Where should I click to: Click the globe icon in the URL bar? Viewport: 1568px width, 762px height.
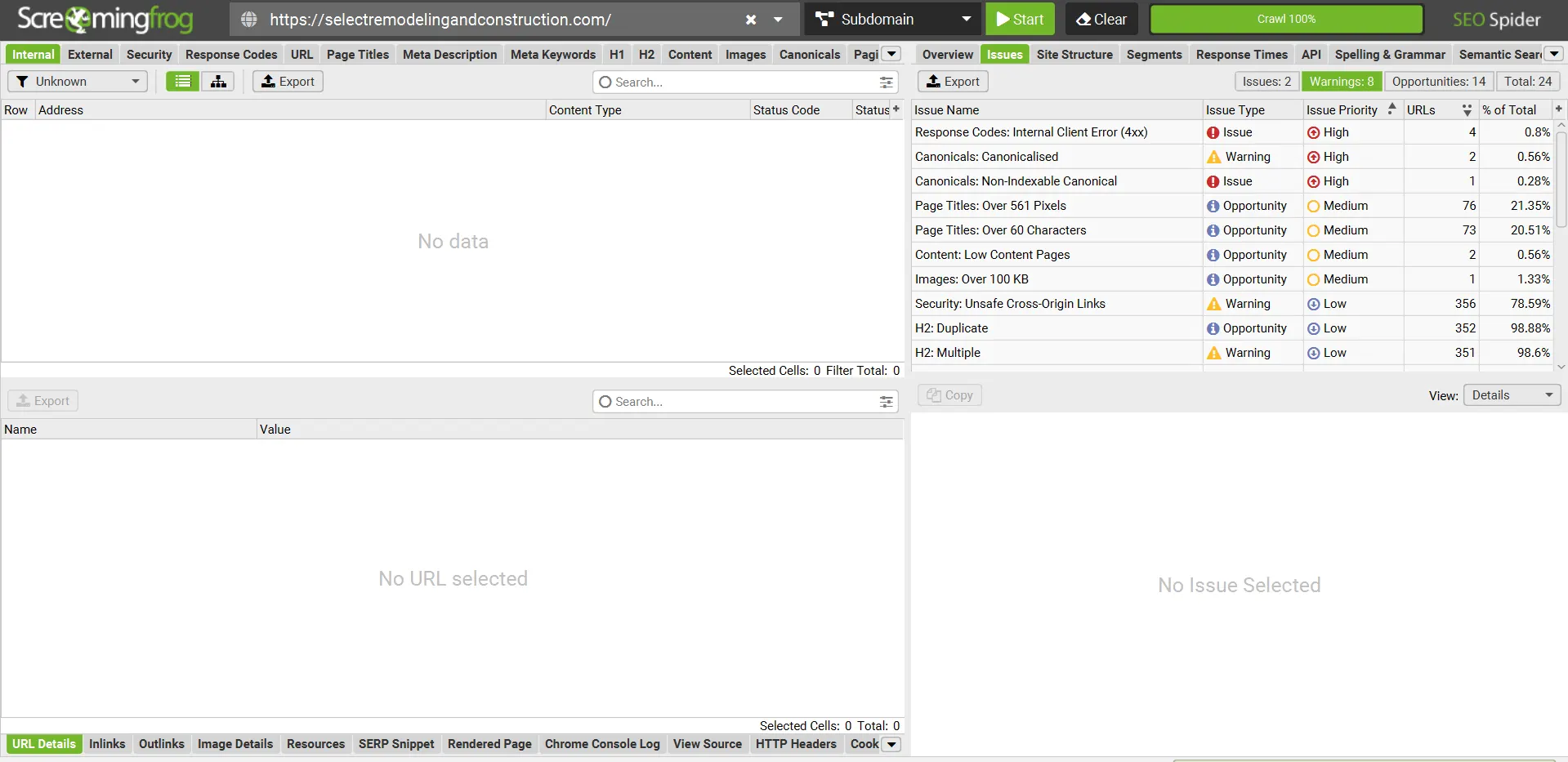(249, 20)
